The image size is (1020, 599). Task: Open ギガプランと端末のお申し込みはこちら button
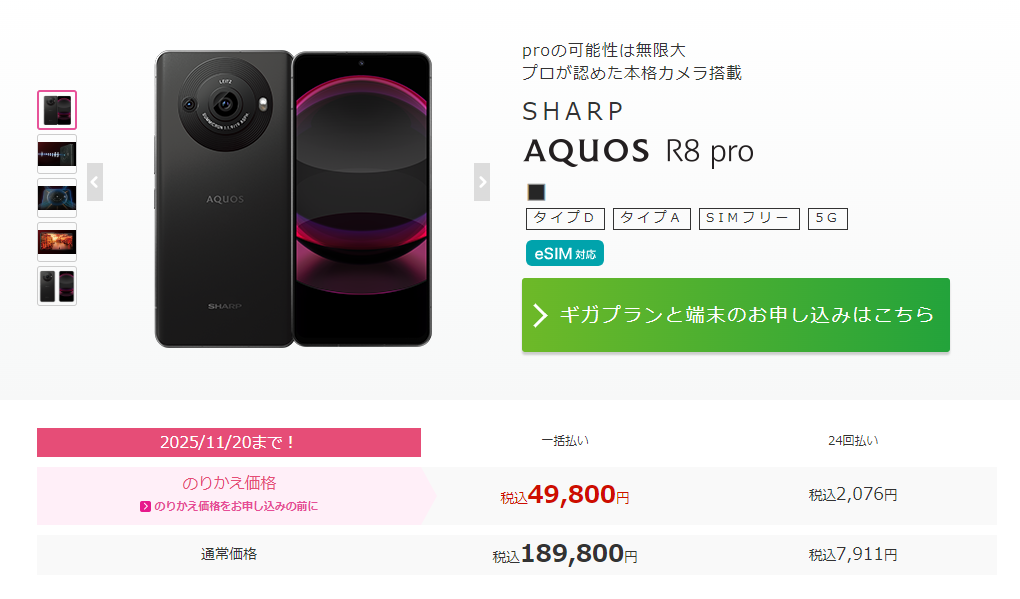pos(736,315)
